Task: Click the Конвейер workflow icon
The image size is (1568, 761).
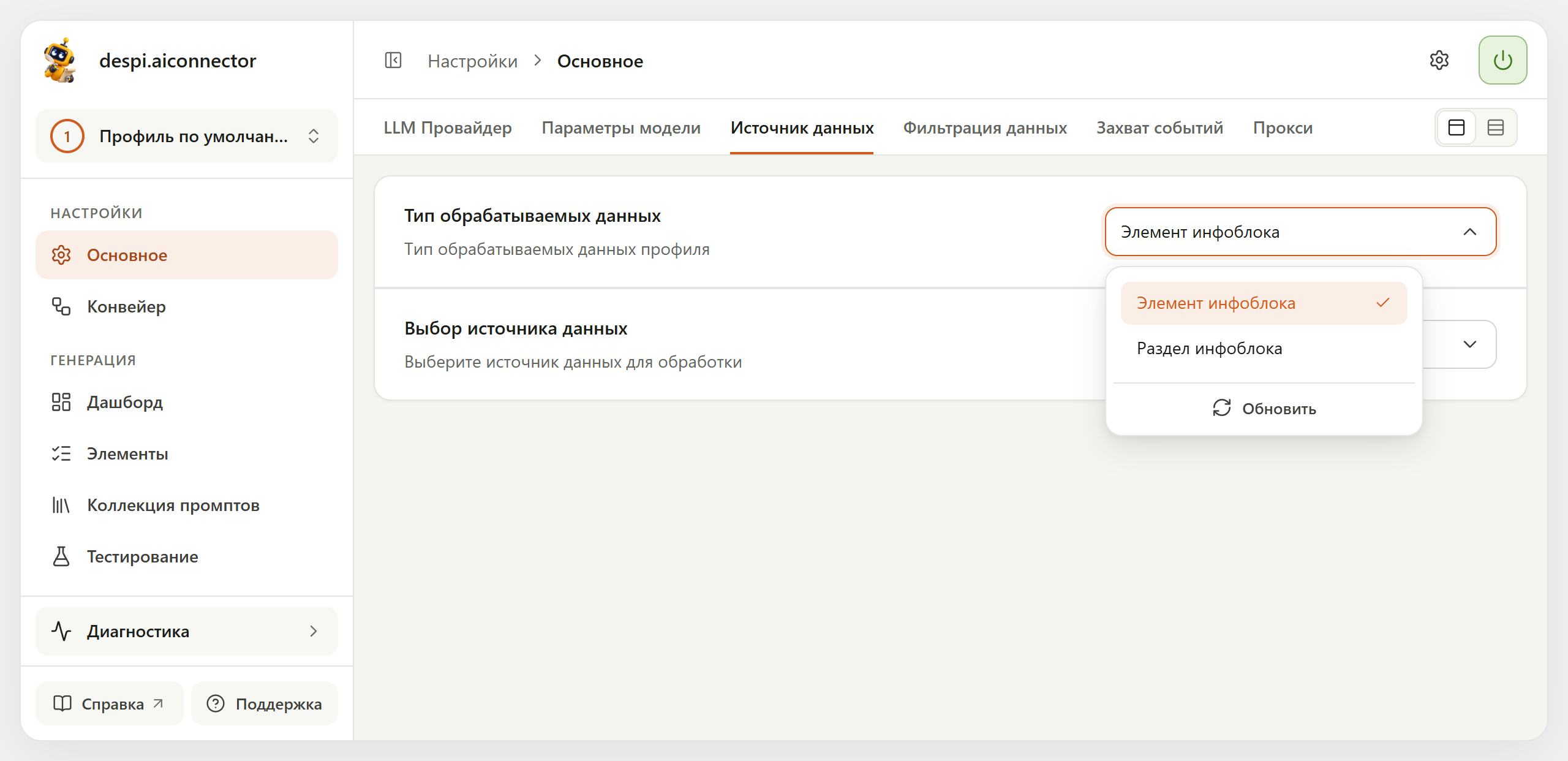Action: 61,306
